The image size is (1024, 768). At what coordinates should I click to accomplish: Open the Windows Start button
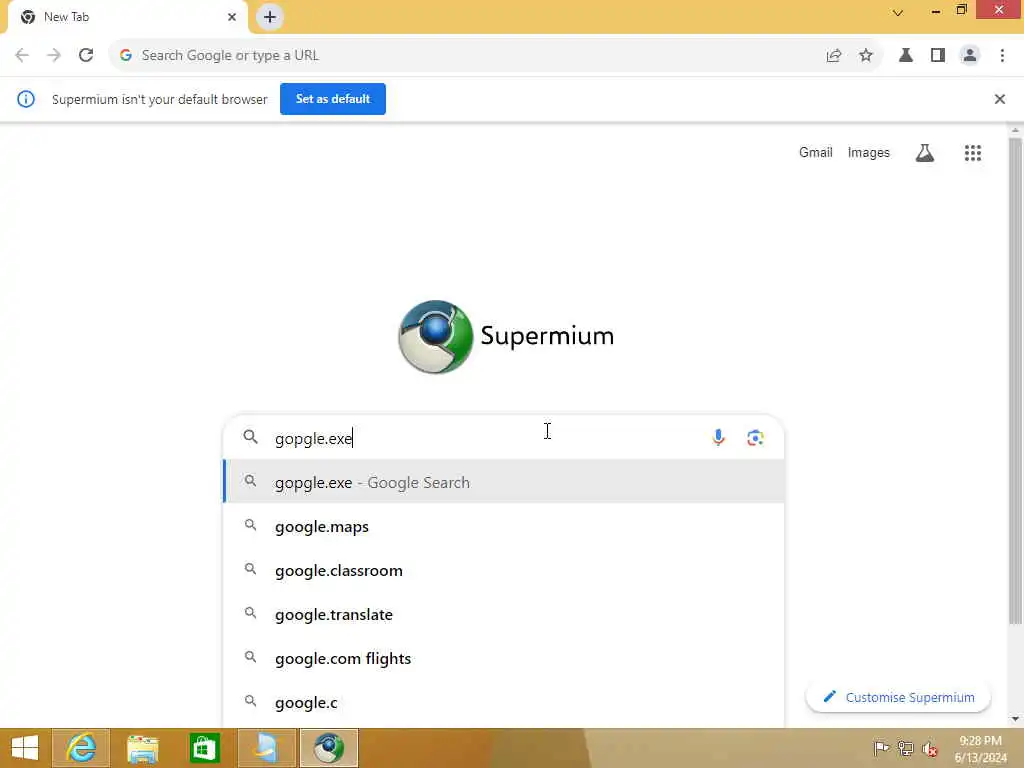(25, 748)
